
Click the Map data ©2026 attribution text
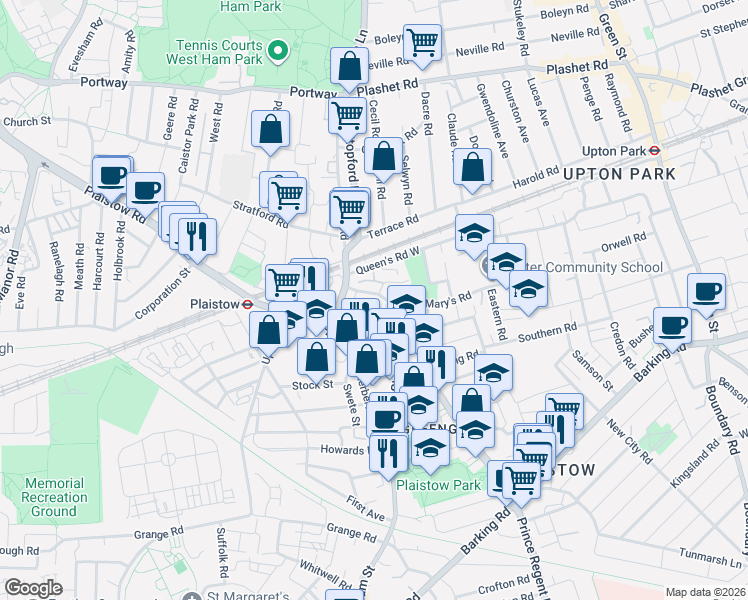706,592
